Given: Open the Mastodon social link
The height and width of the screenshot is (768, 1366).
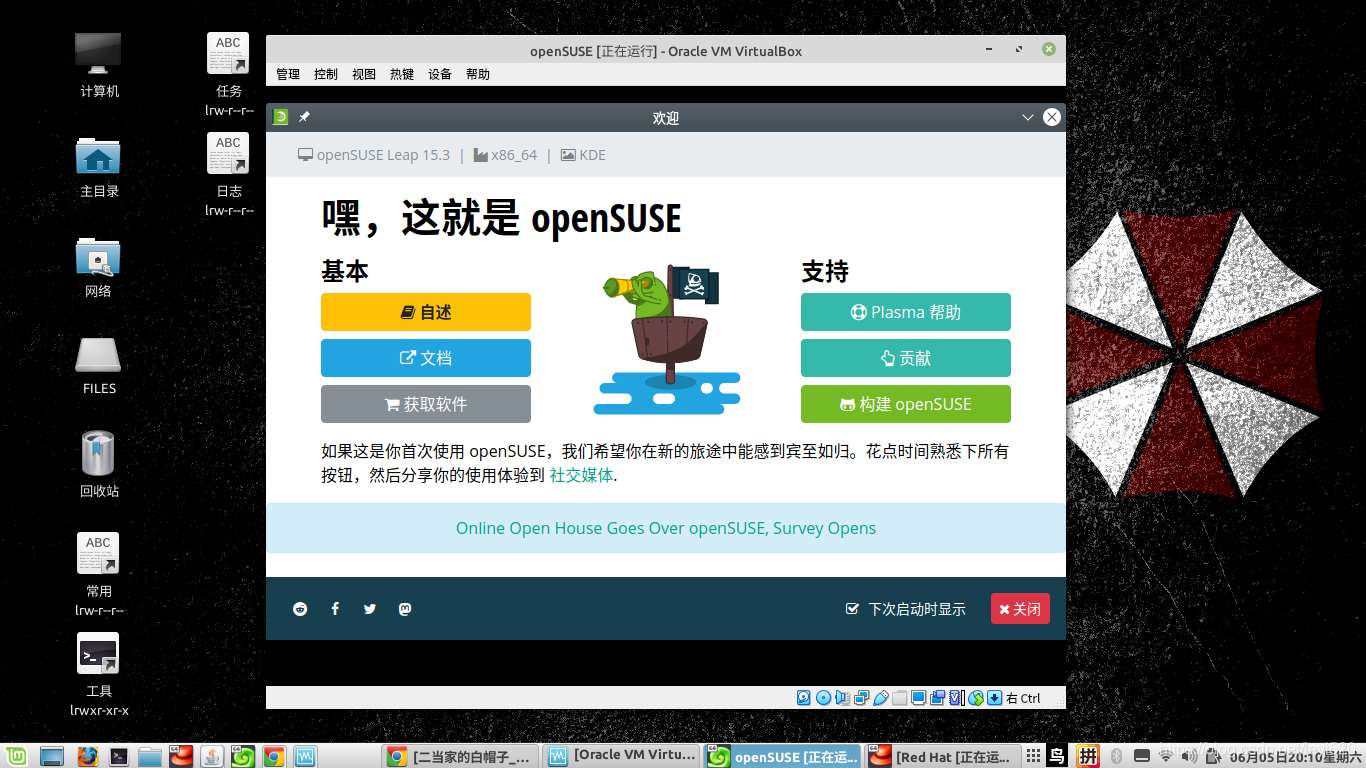Looking at the screenshot, I should [405, 609].
